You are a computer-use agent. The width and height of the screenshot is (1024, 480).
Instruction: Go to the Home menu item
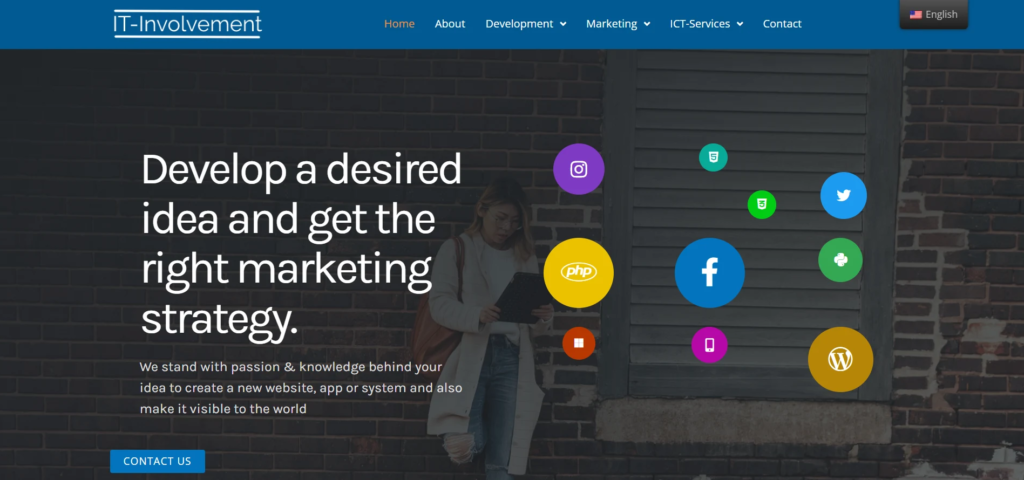coord(399,24)
